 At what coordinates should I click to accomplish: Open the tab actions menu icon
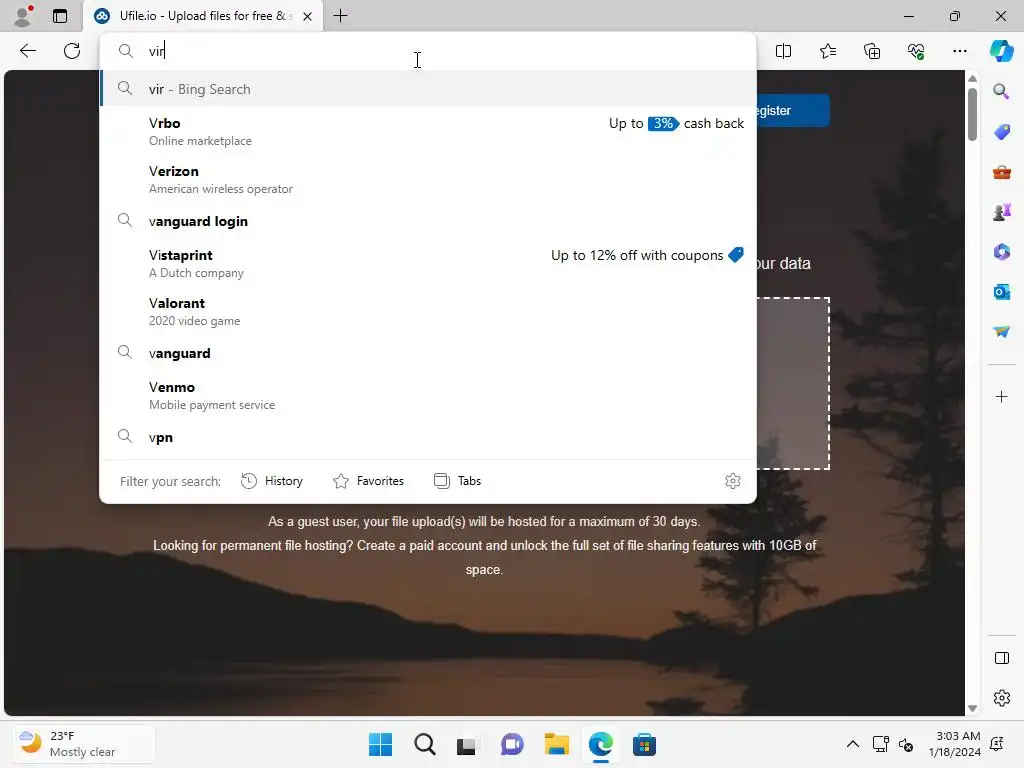[x=60, y=16]
